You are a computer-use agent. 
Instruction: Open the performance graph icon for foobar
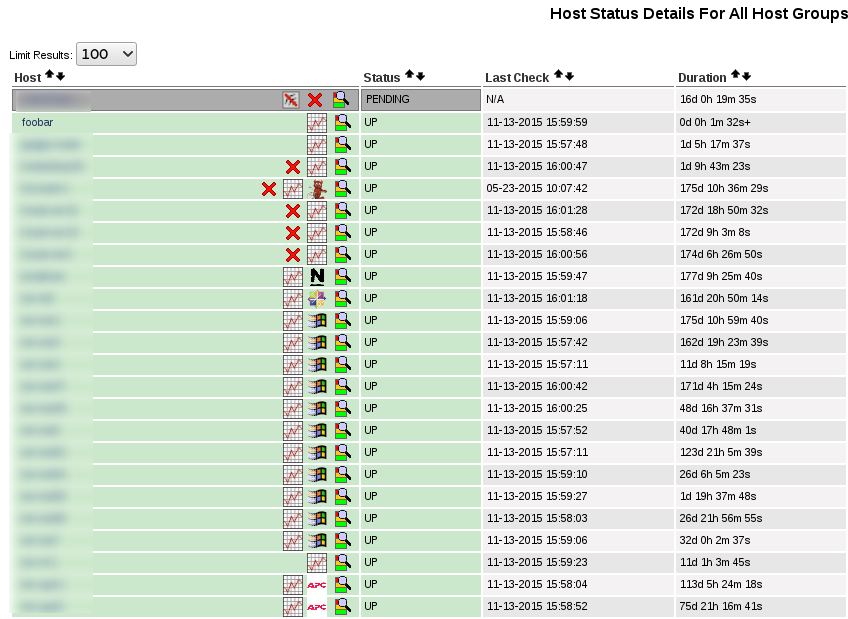click(317, 123)
